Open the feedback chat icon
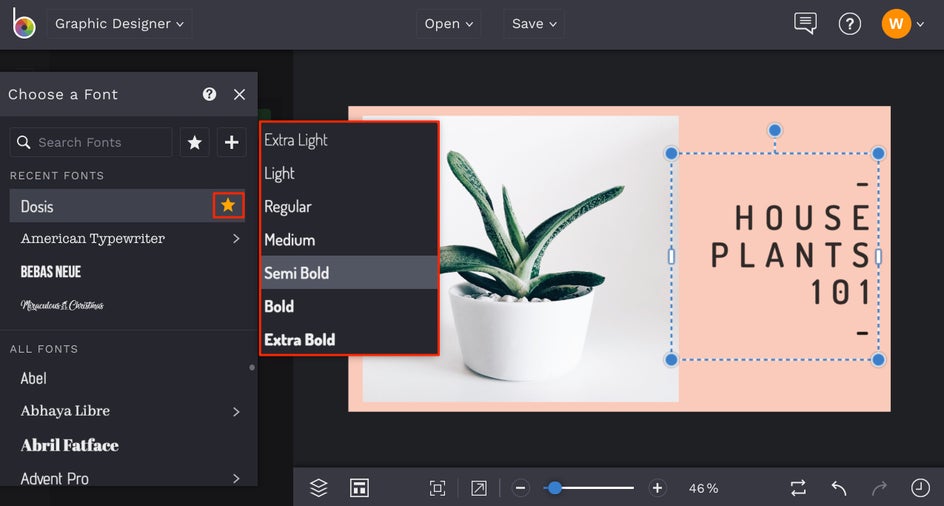Viewport: 944px width, 506px height. point(805,24)
